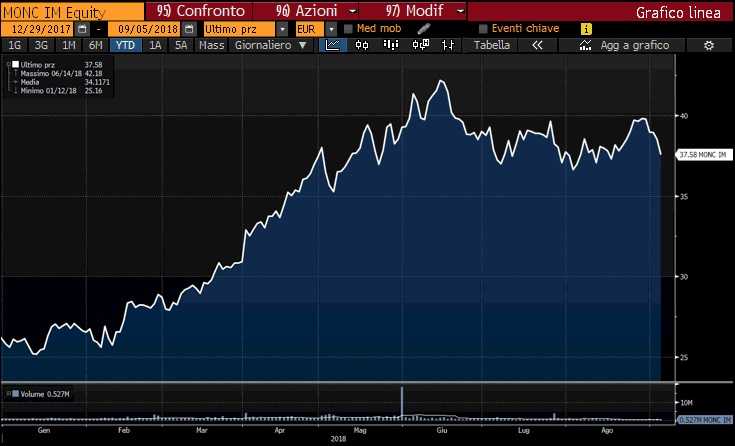Select the 6M time range
Image resolution: width=735 pixels, height=446 pixels.
click(x=95, y=45)
